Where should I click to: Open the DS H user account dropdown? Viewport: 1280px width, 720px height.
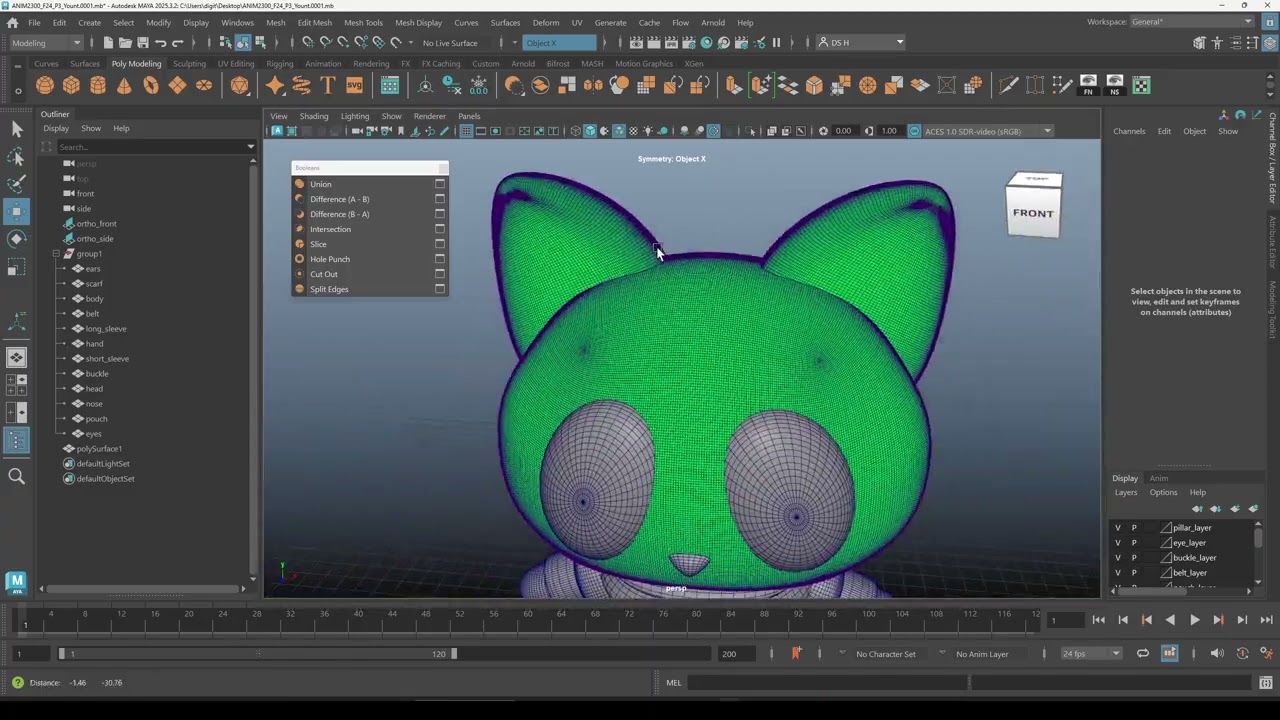tap(860, 42)
